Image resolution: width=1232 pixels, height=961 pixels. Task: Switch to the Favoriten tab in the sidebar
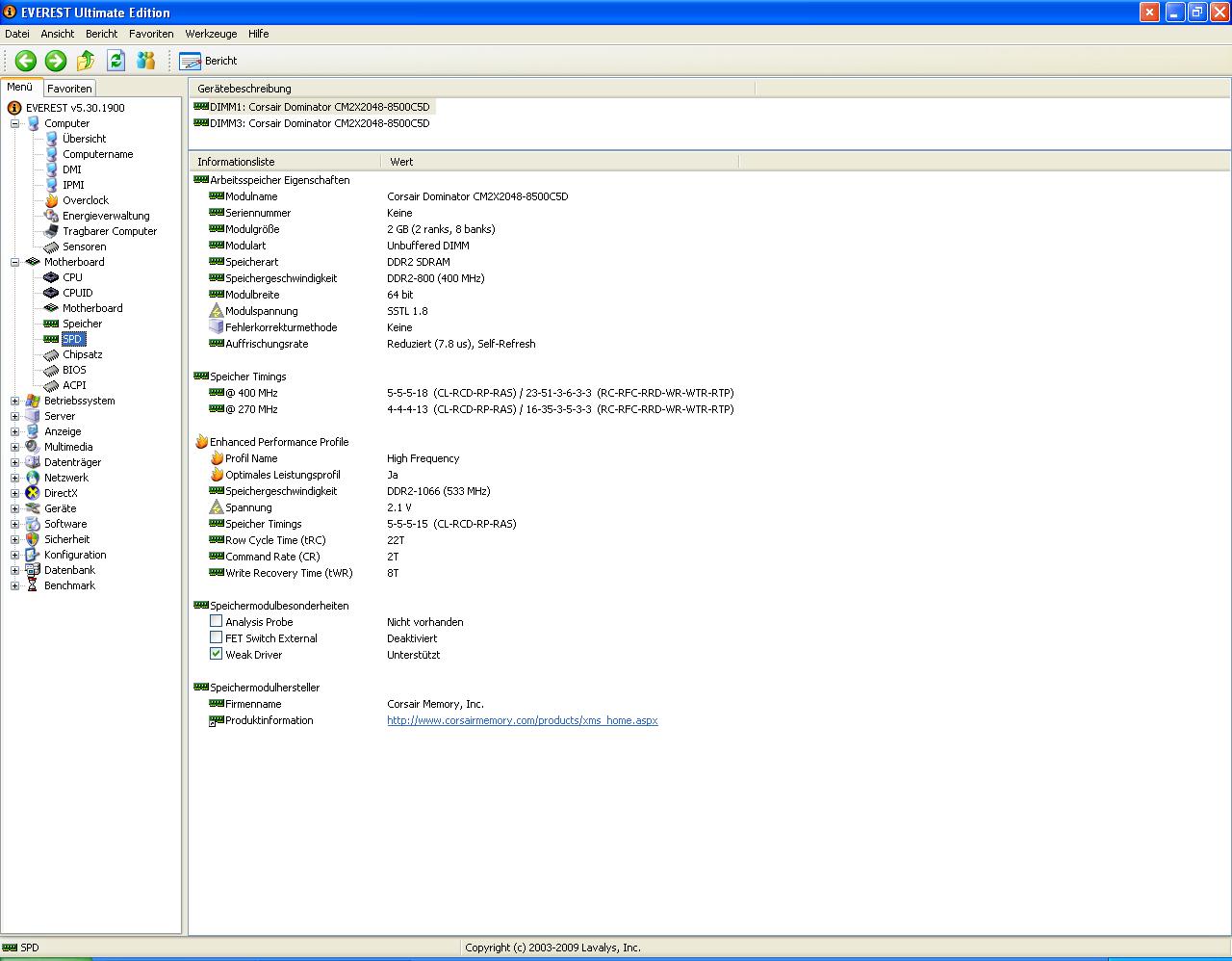69,89
